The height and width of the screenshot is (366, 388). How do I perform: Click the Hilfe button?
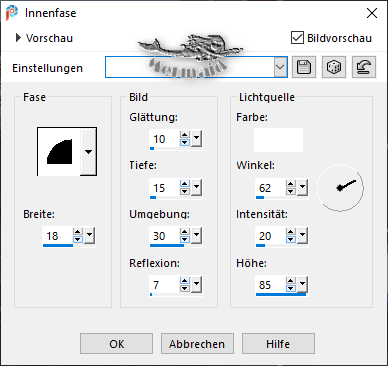click(278, 344)
